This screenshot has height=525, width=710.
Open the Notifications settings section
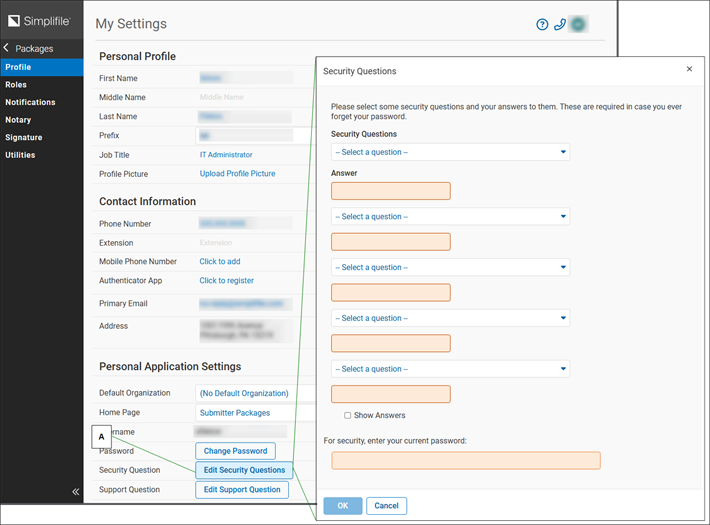pyautogui.click(x=30, y=102)
